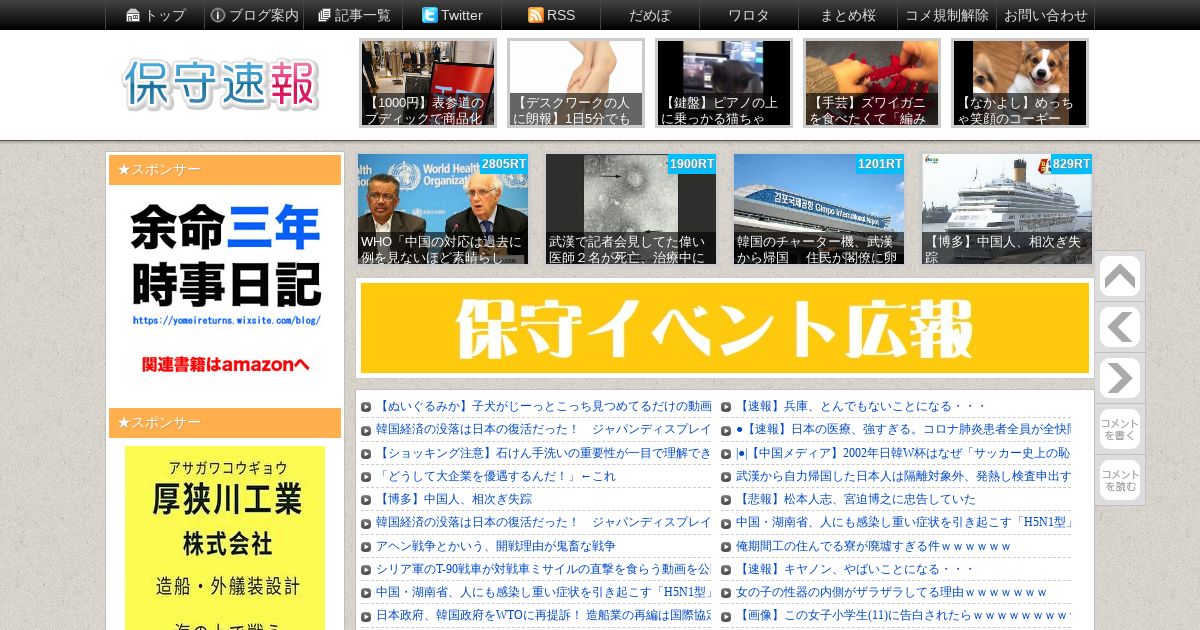Click the Twitter bird icon
The height and width of the screenshot is (630, 1200).
[429, 15]
